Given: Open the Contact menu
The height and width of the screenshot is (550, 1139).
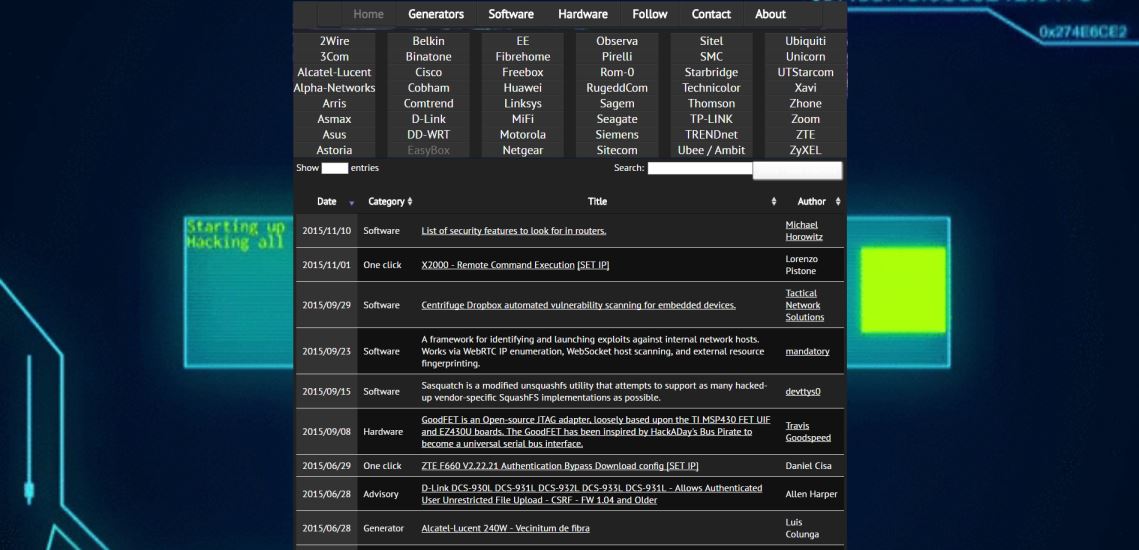Looking at the screenshot, I should [711, 14].
